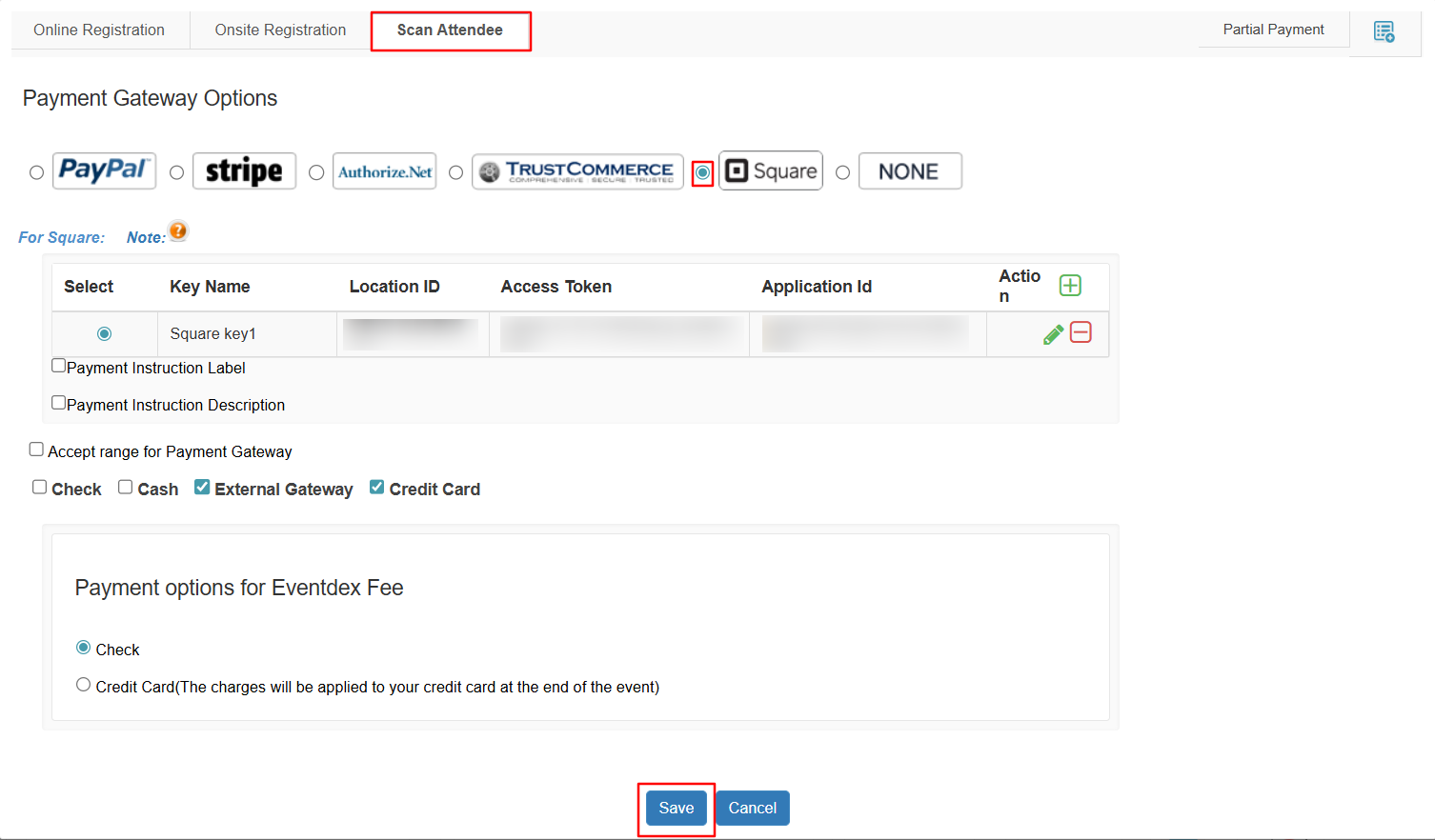Screen dimensions: 1435x840
Task: Switch to the Online Registration tab
Action: [x=99, y=30]
